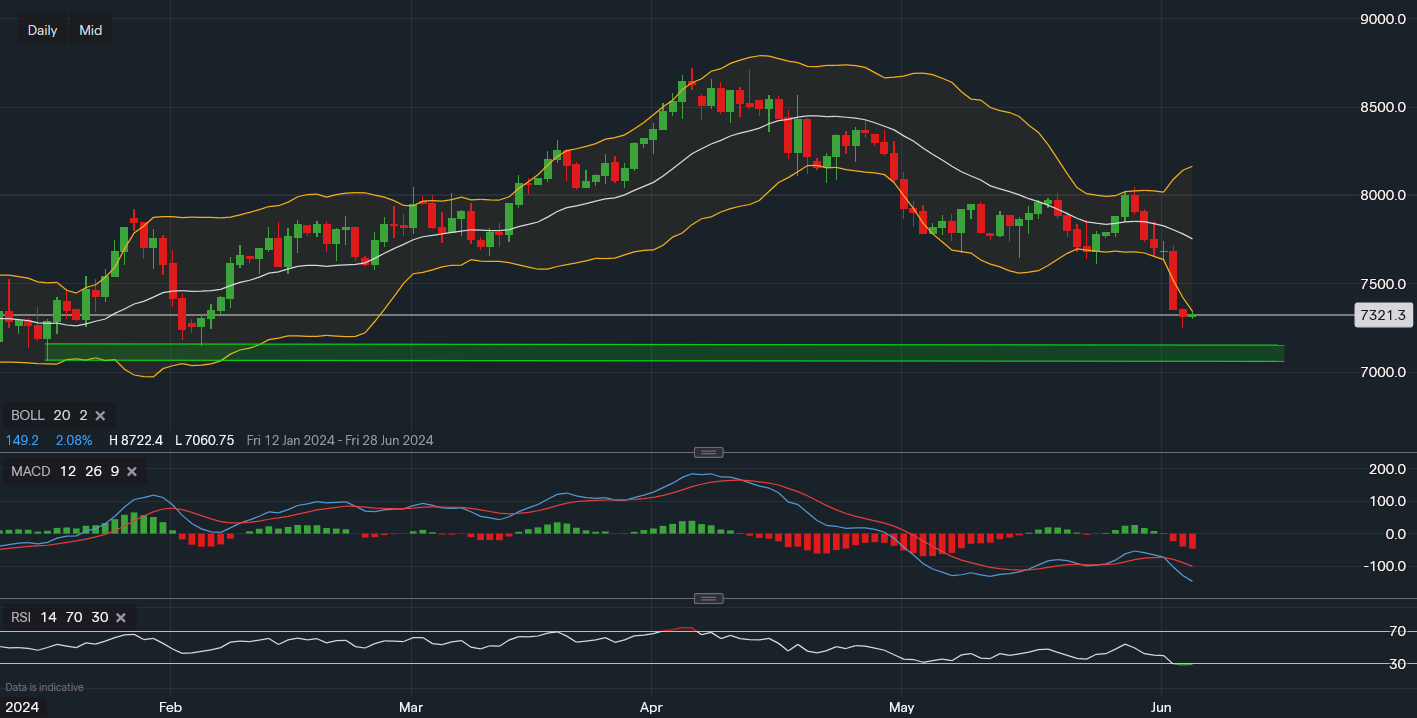
Task: Open RSI indicator settings via its label
Action: (22, 618)
